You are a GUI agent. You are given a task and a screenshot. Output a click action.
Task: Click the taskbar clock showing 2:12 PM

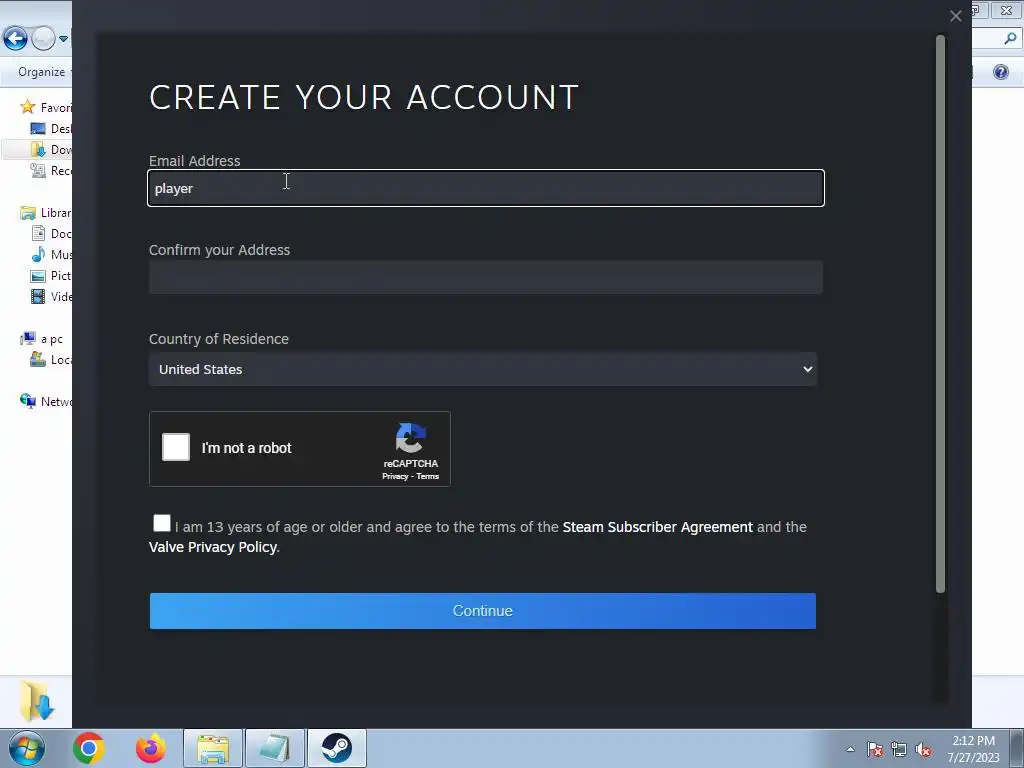(973, 749)
